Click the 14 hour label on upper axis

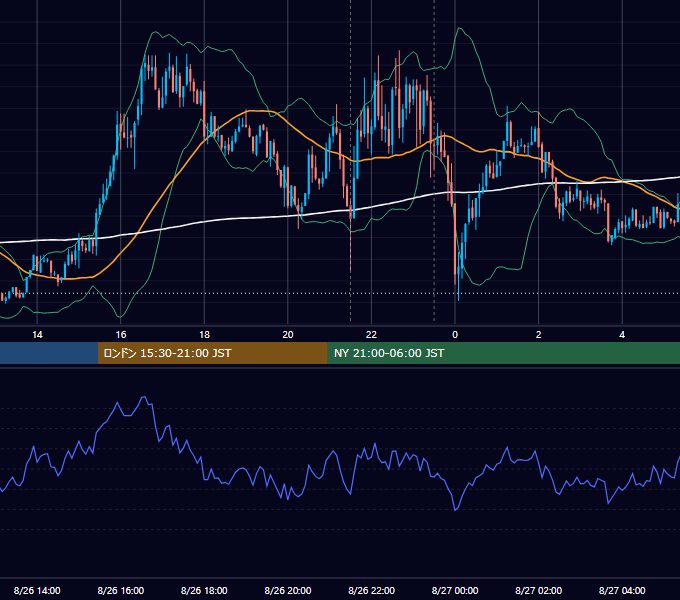click(x=37, y=335)
